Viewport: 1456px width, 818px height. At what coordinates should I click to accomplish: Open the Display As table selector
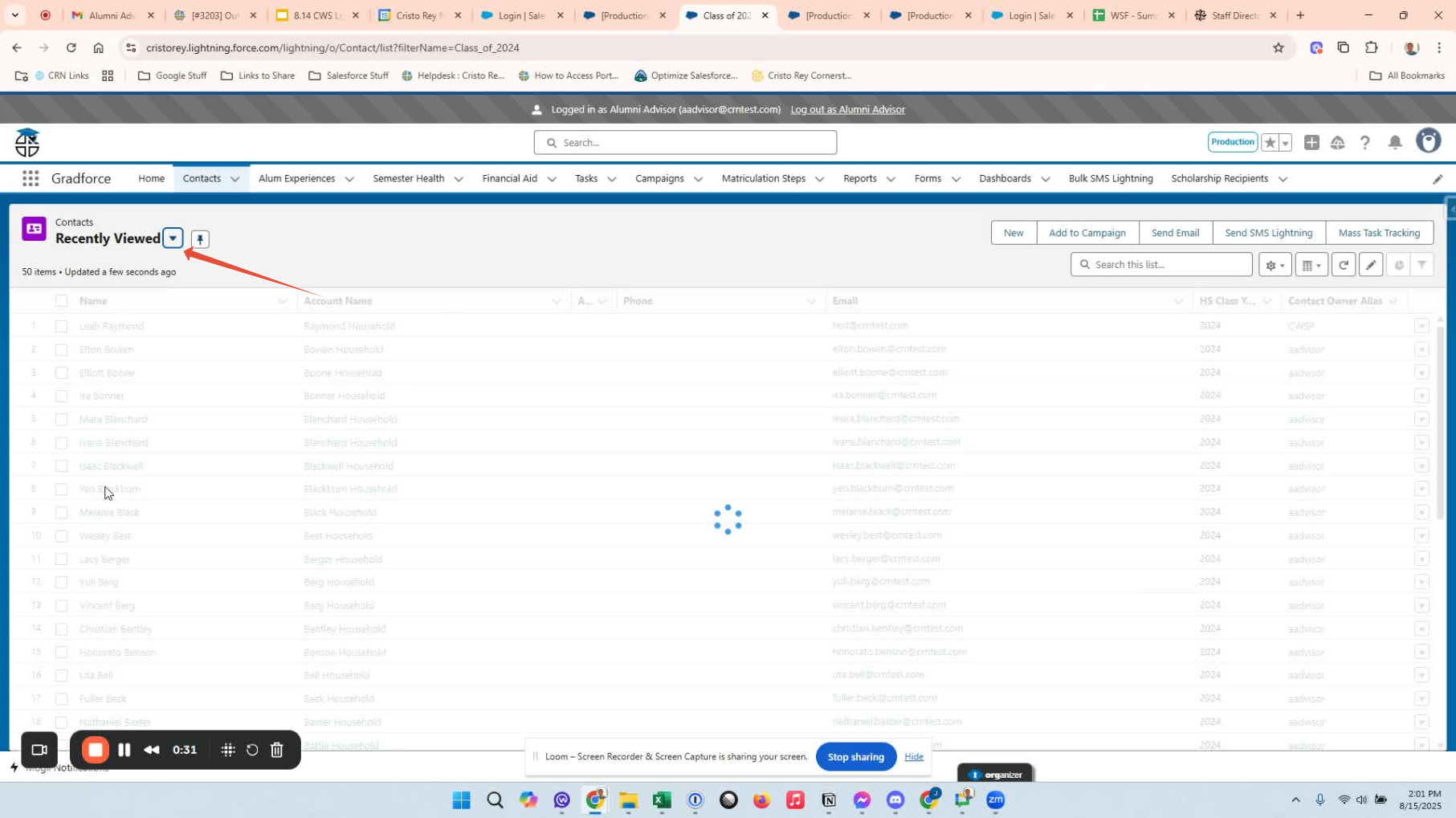tap(1311, 265)
